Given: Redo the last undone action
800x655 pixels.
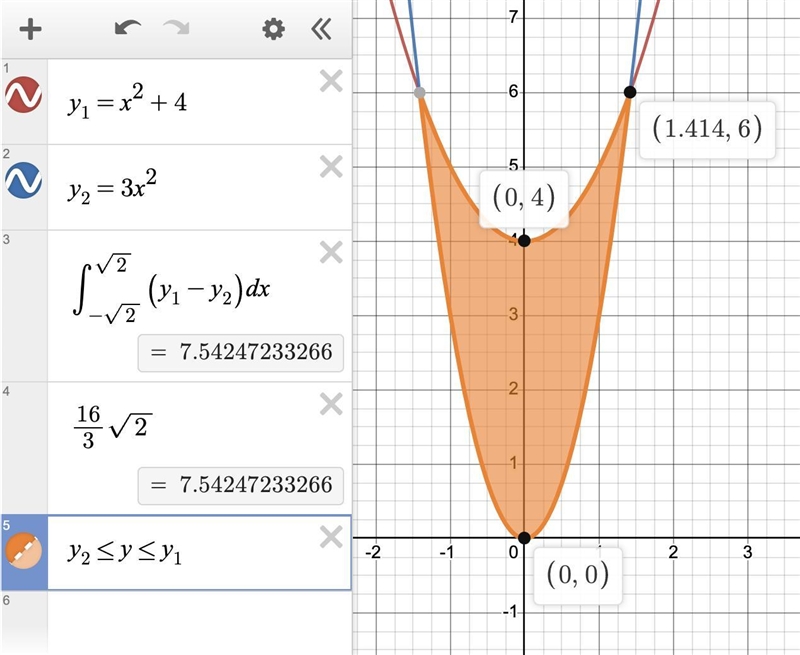Looking at the screenshot, I should pyautogui.click(x=176, y=28).
